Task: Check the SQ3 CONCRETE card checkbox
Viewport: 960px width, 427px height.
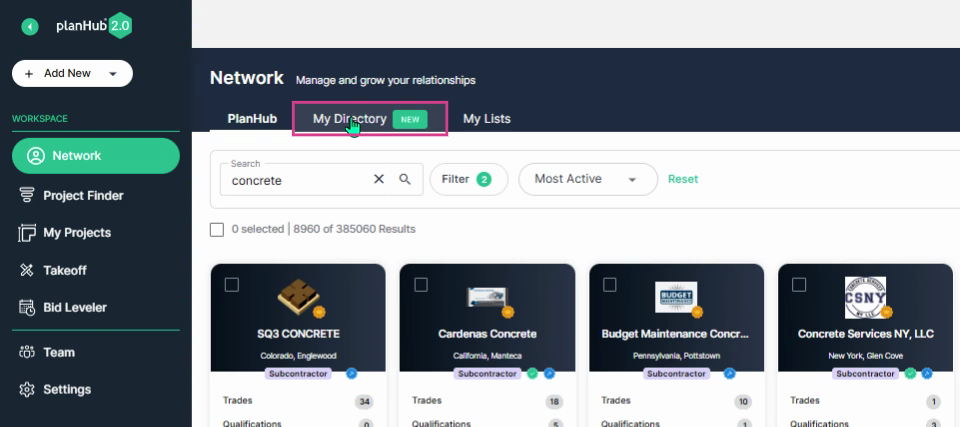Action: click(231, 285)
